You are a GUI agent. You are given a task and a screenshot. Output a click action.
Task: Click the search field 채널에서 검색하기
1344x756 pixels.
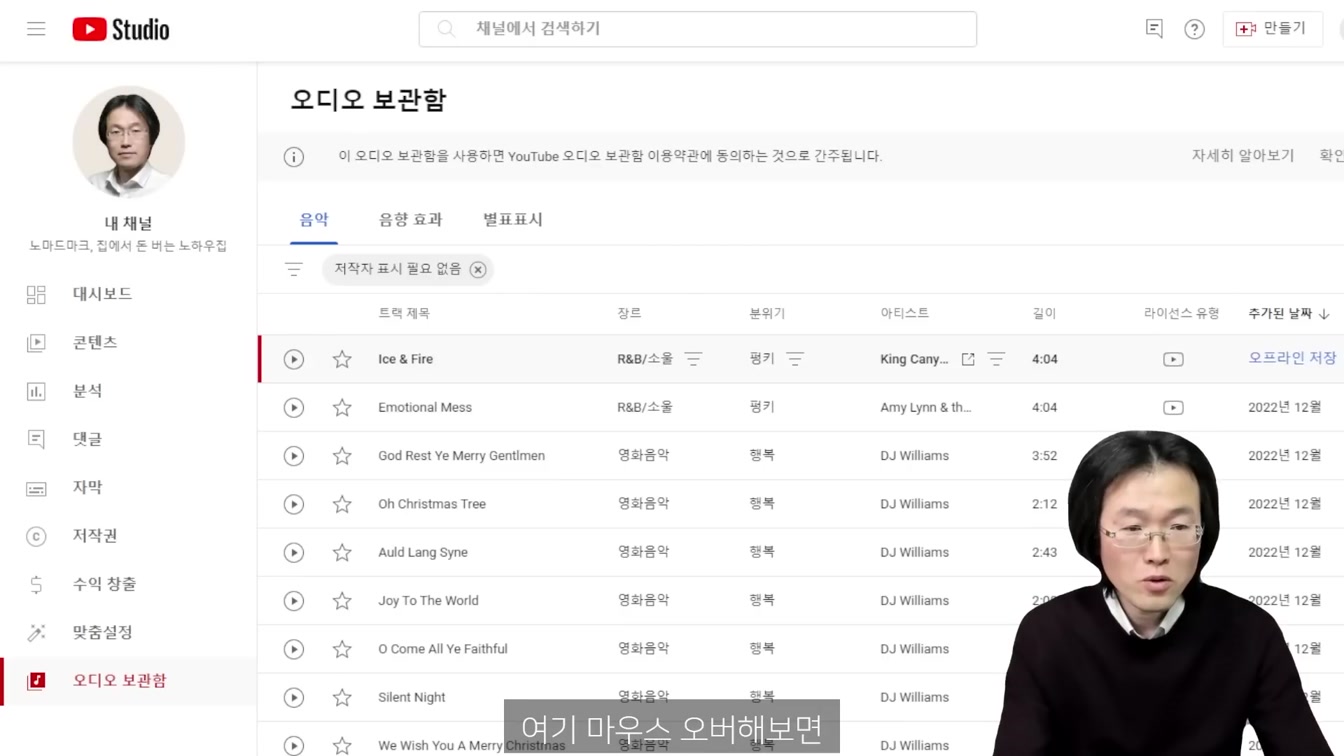[697, 29]
